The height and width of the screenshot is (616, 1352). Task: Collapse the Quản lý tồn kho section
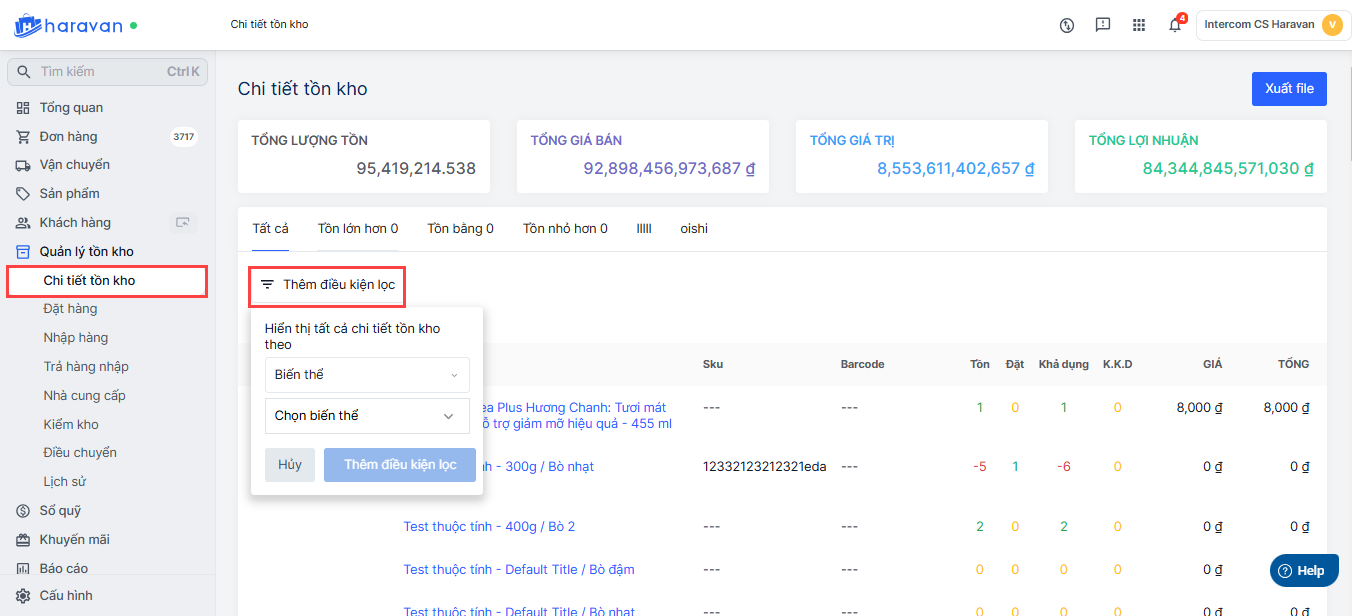point(86,252)
